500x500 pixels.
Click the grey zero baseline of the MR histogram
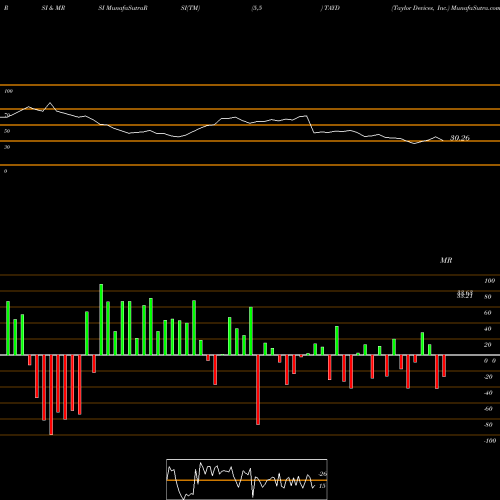coord(250,355)
